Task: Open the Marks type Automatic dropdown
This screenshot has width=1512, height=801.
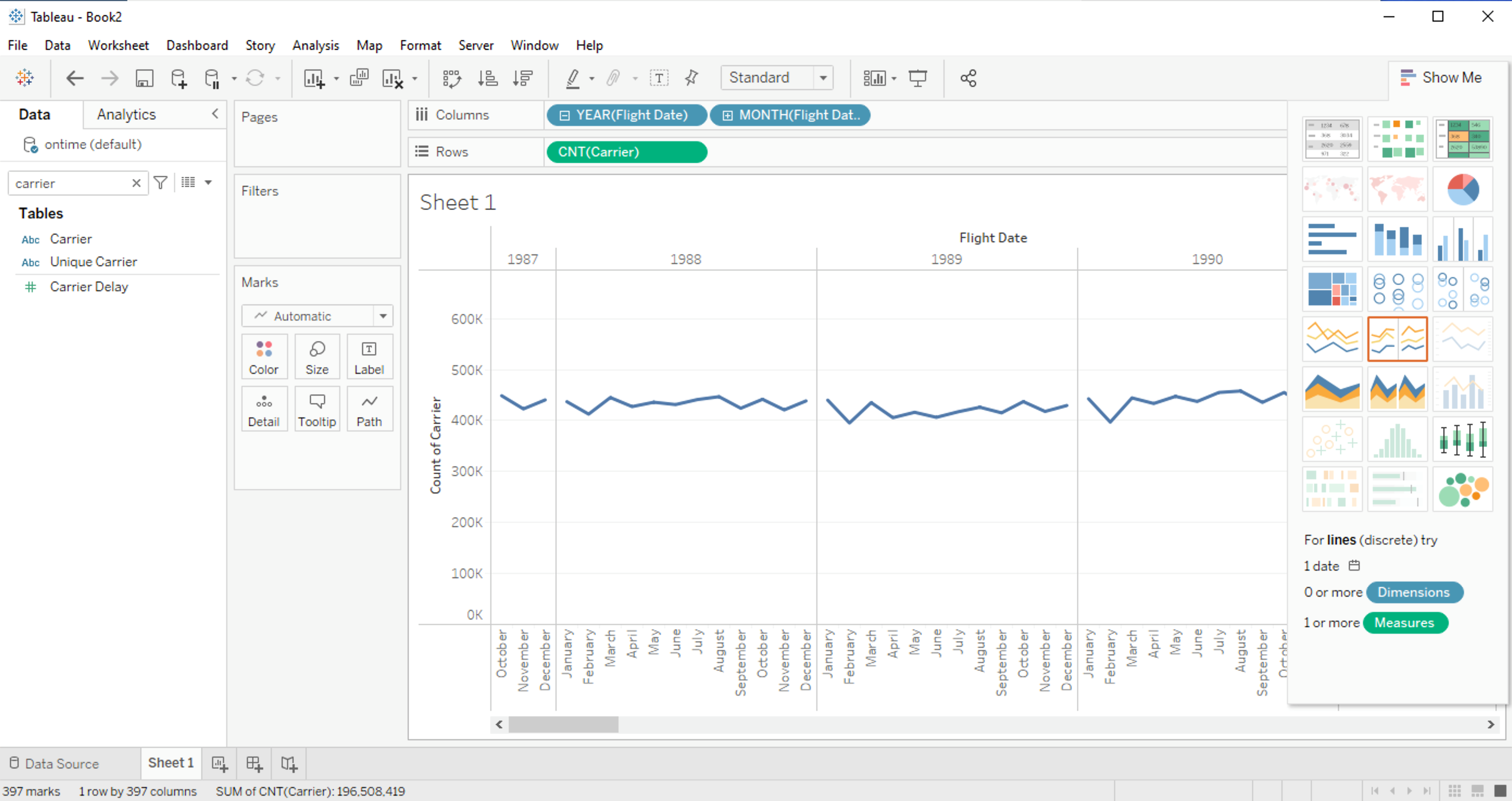Action: click(x=317, y=316)
